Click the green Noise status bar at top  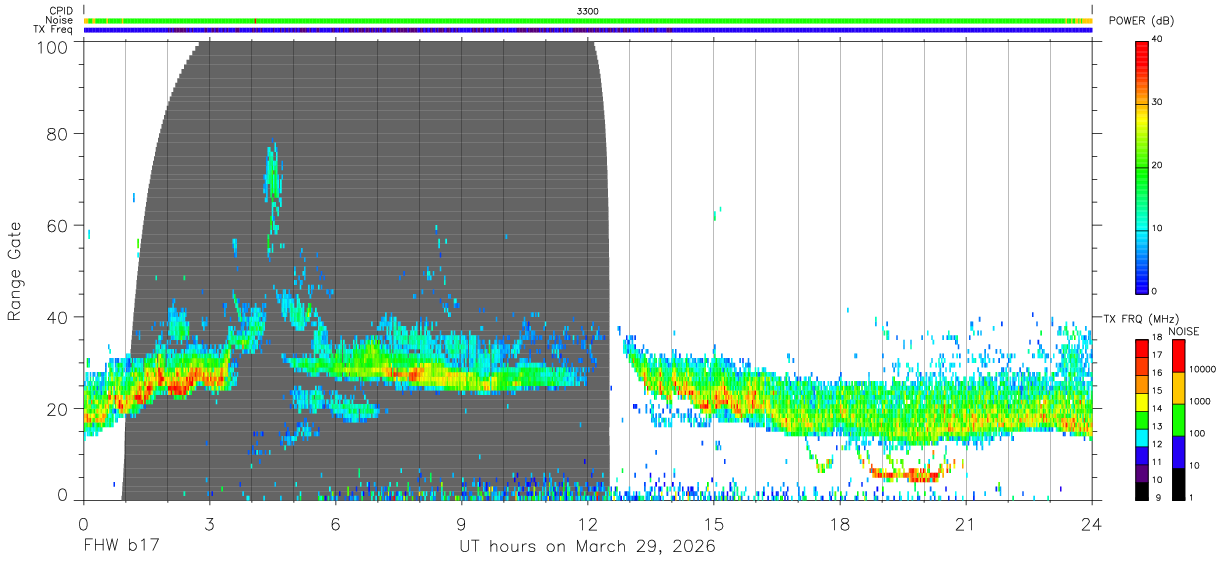point(588,20)
